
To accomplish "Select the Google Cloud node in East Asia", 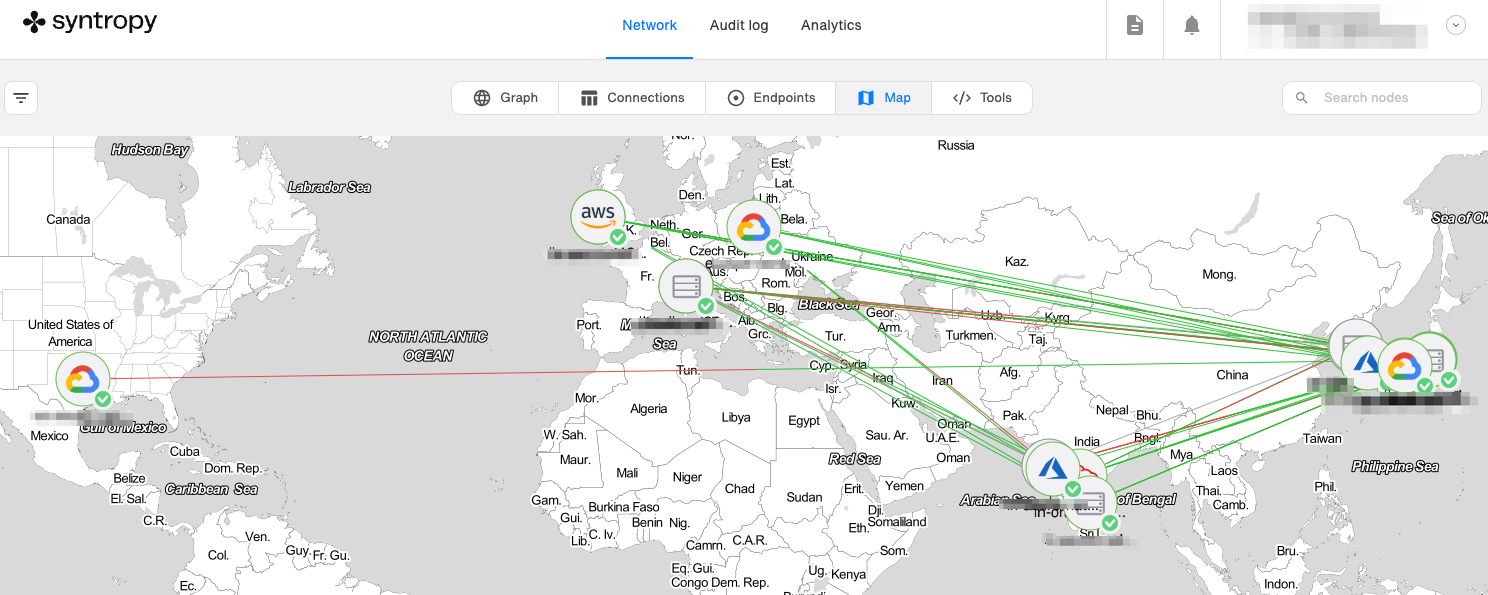I will click(1405, 367).
